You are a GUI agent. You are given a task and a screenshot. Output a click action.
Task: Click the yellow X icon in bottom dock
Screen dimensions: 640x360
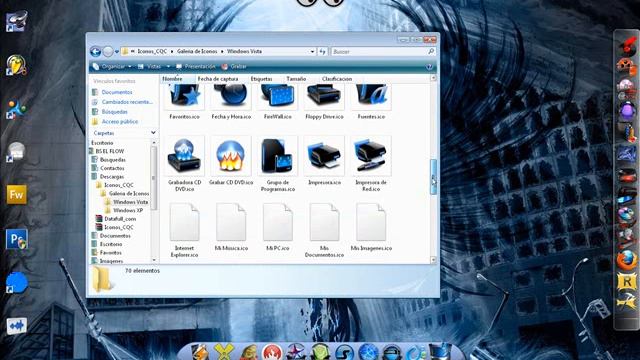(x=224, y=352)
